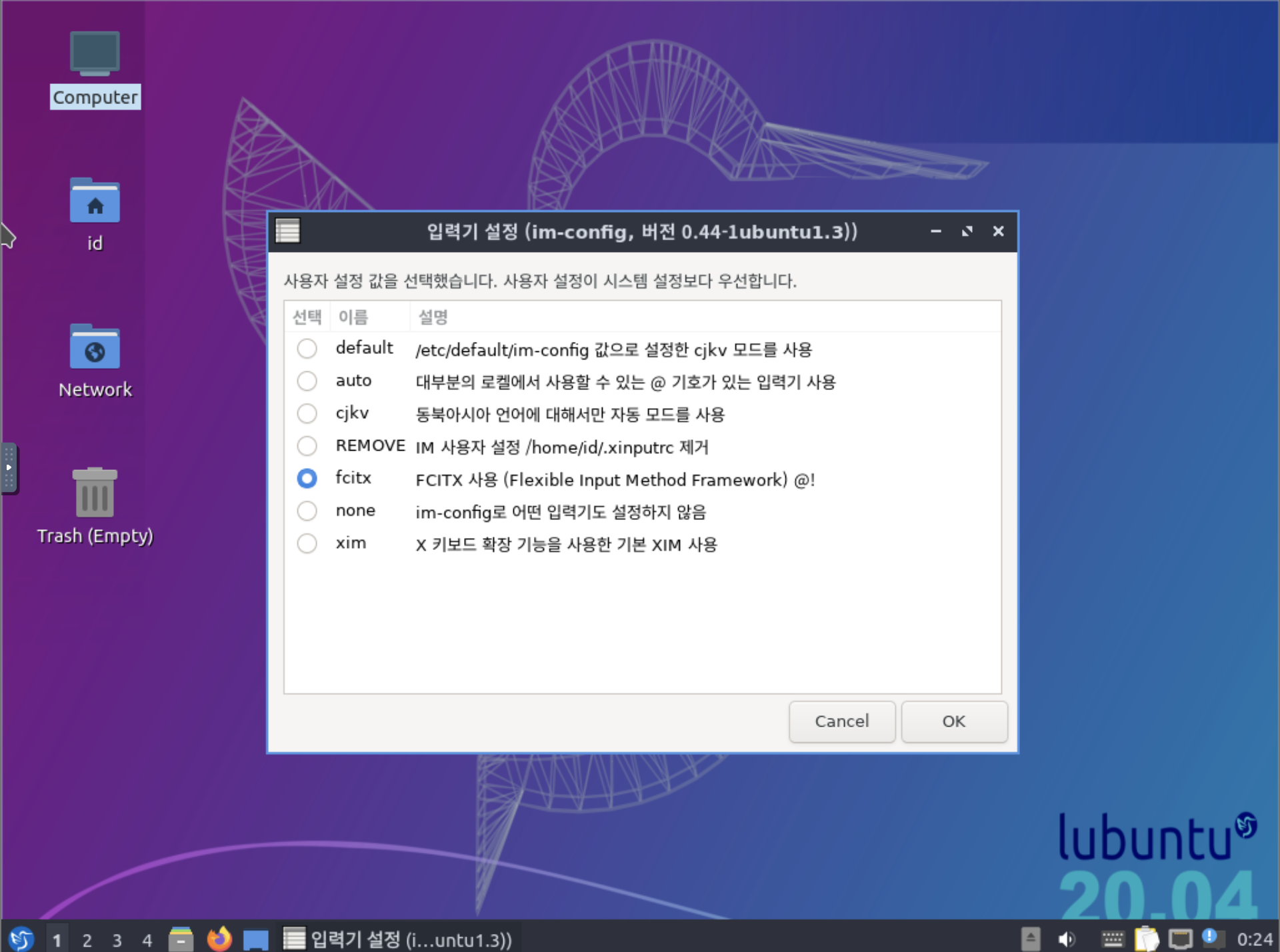Viewport: 1280px width, 952px height.
Task: Switch to workspace 3
Action: pyautogui.click(x=117, y=939)
